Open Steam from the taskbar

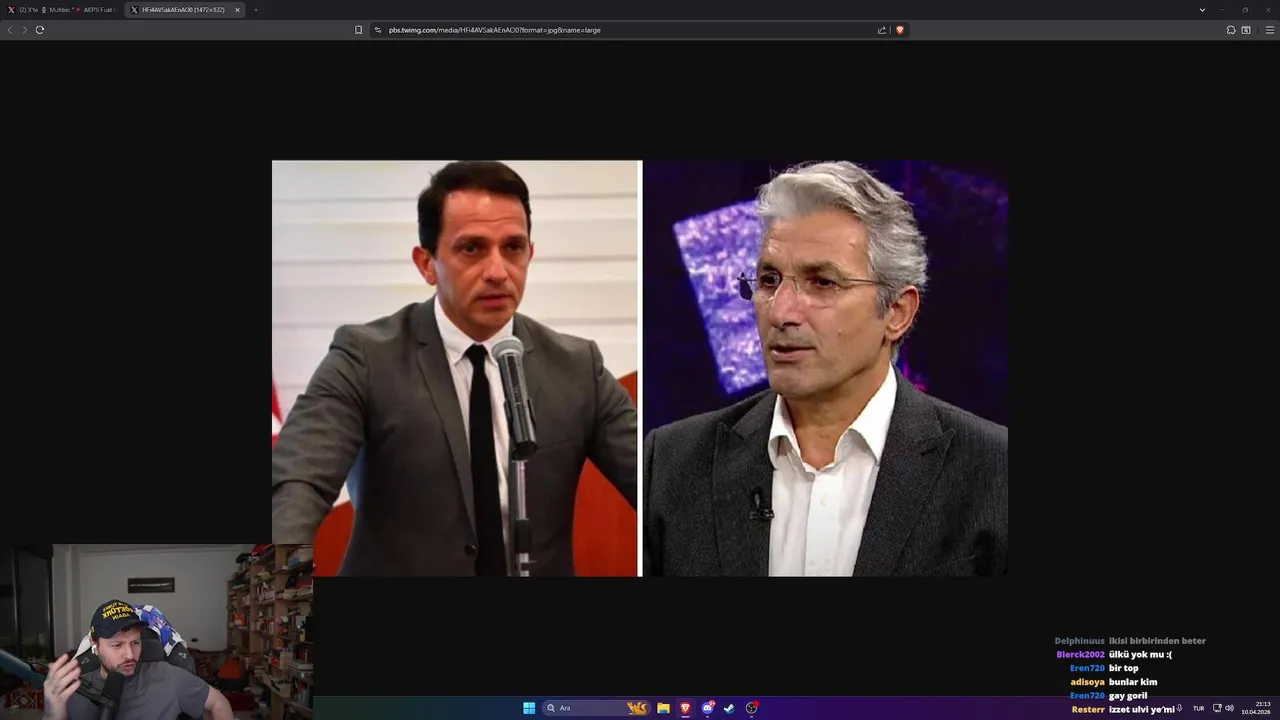[x=729, y=708]
